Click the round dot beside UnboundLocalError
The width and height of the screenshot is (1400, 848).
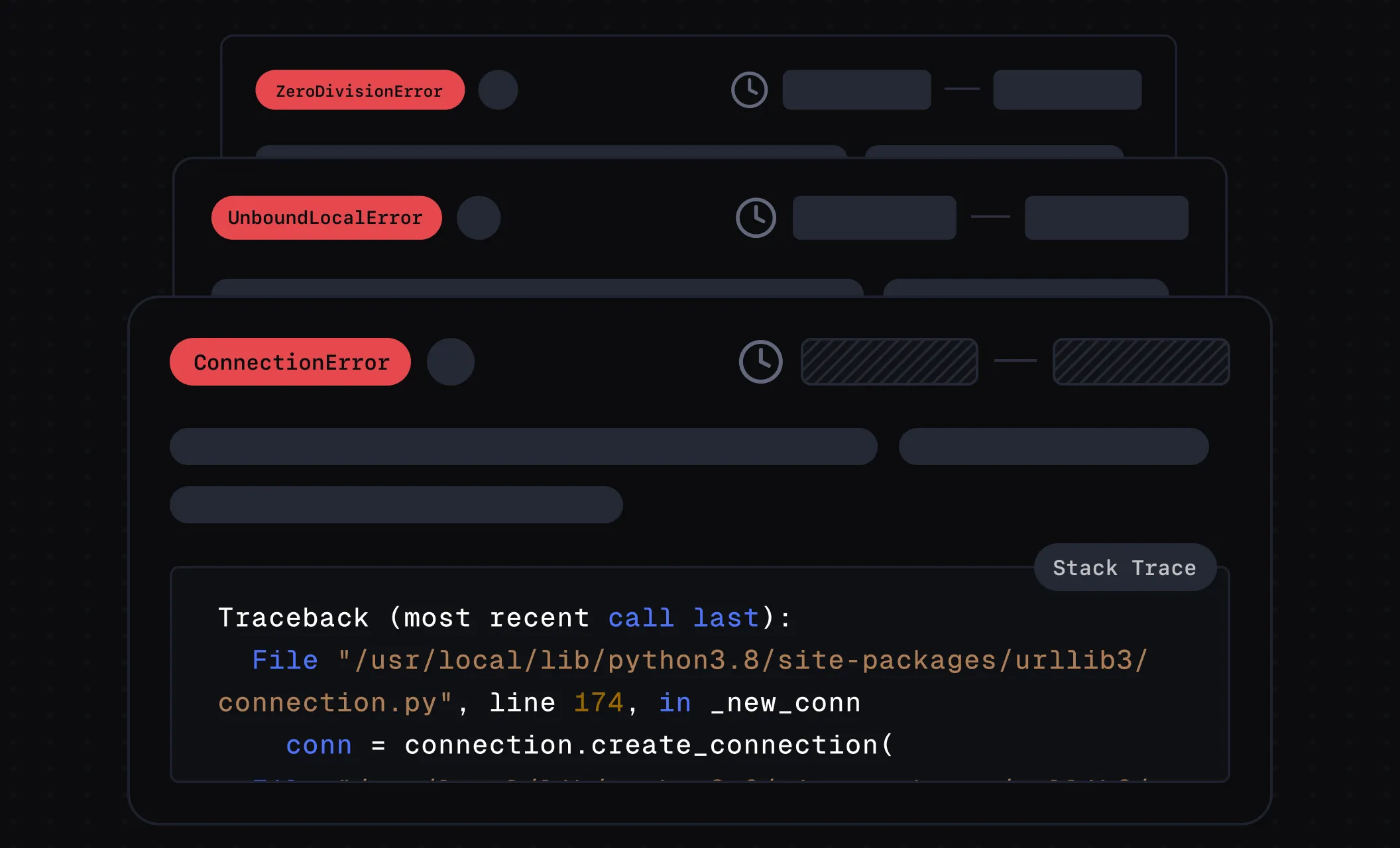(479, 217)
